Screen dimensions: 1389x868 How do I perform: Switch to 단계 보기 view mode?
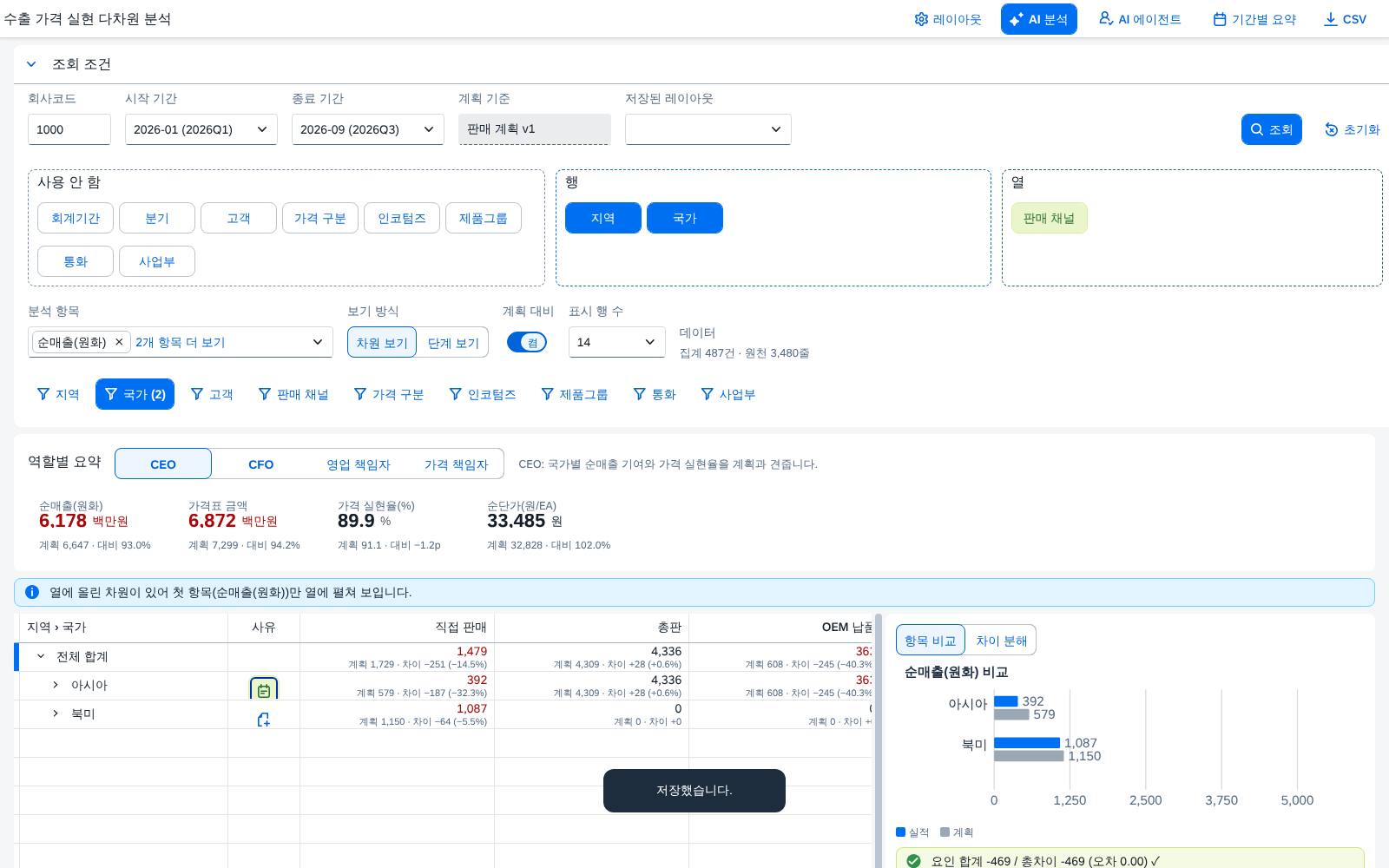(x=453, y=342)
